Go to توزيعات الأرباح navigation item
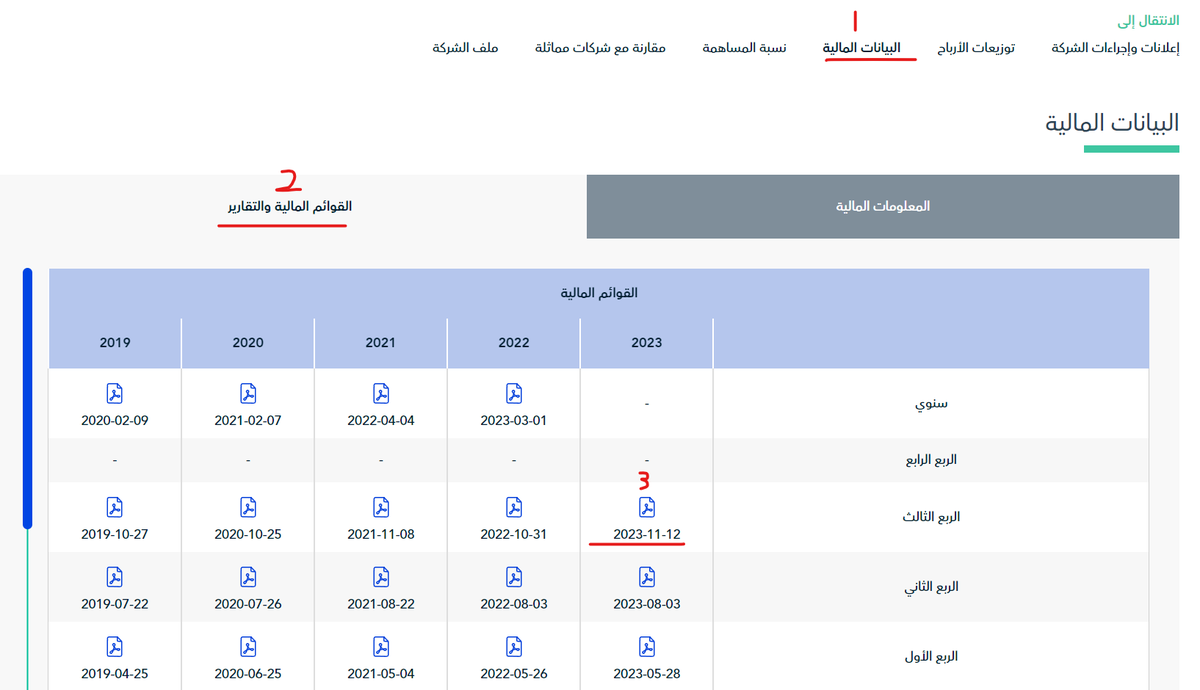 (976, 48)
